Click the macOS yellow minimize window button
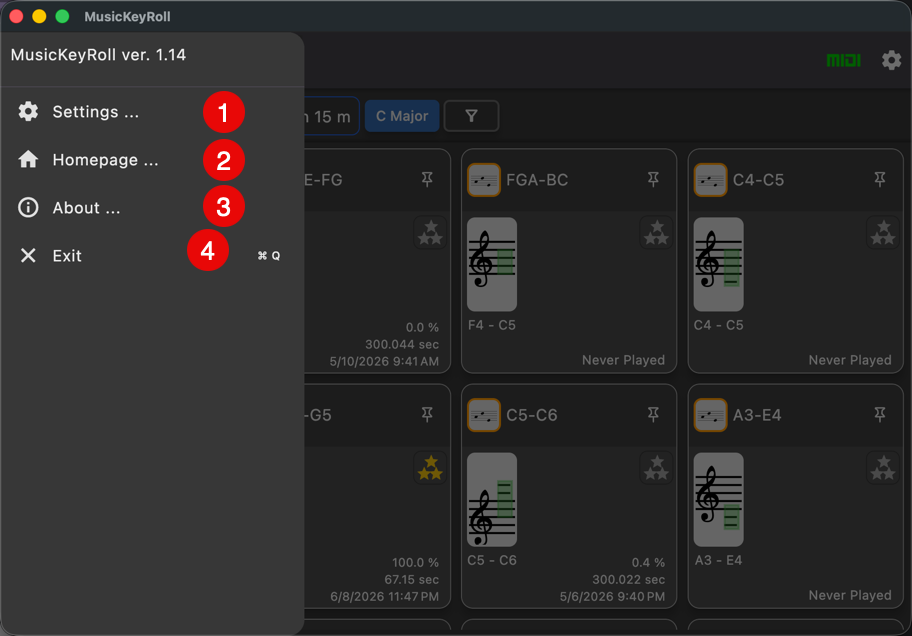 click(39, 16)
